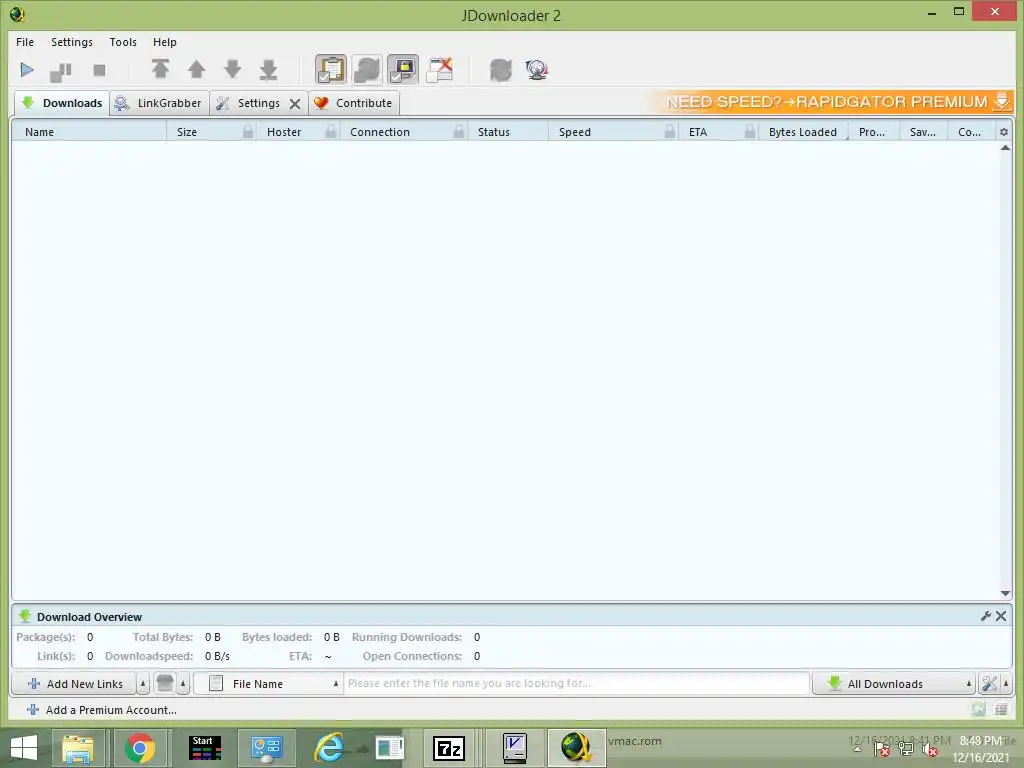Open the Tools menu
Viewport: 1024px width, 768px height.
pyautogui.click(x=123, y=42)
